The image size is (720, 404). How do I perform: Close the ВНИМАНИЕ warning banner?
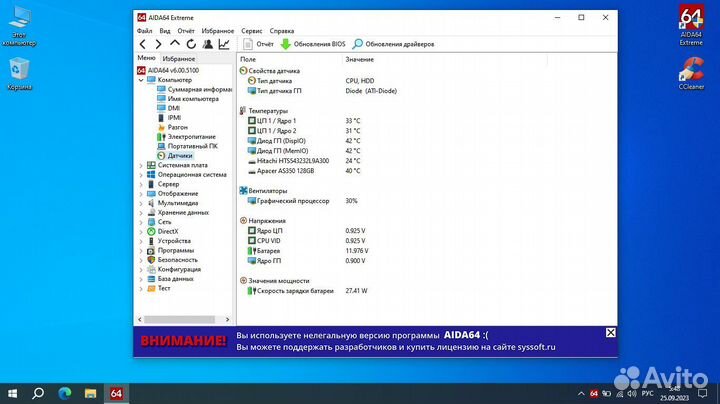[x=610, y=333]
